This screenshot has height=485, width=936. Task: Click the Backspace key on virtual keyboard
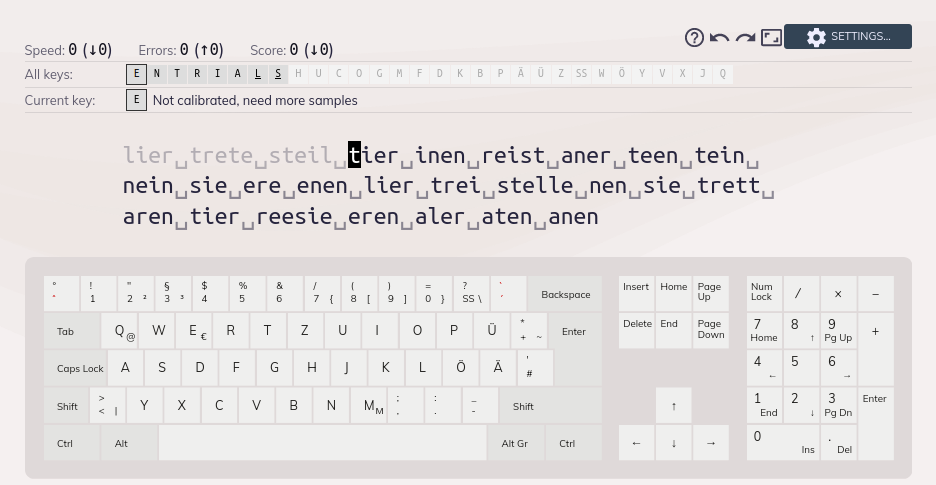565,294
